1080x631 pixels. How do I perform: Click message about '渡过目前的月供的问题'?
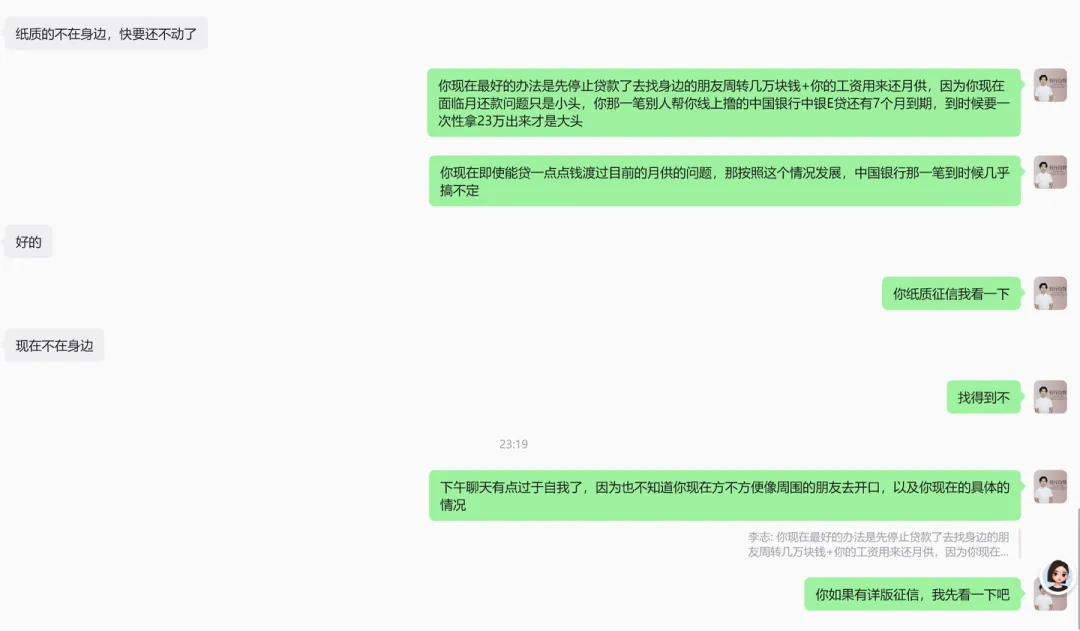point(725,181)
